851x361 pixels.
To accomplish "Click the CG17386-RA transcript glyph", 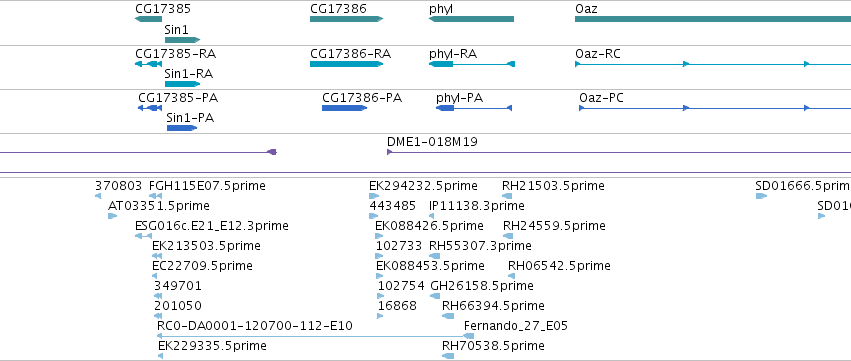I will 346,64.
